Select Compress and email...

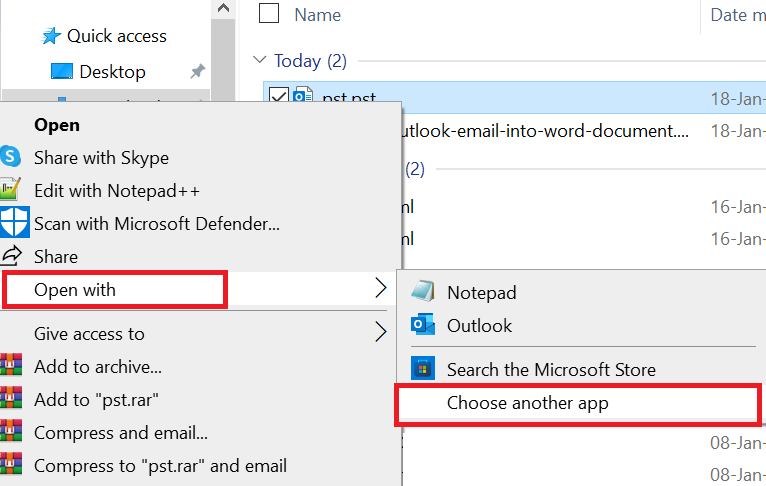(x=121, y=433)
